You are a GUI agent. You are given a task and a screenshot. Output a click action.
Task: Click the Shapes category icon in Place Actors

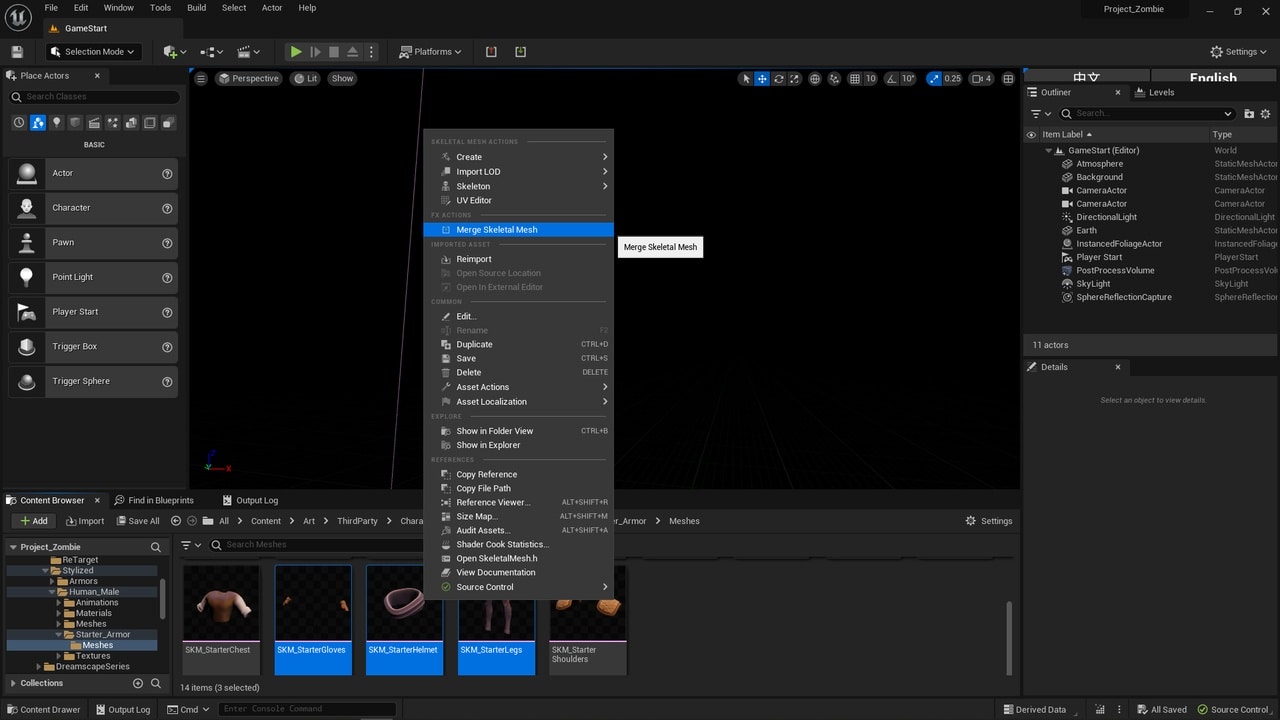pyautogui.click(x=75, y=123)
